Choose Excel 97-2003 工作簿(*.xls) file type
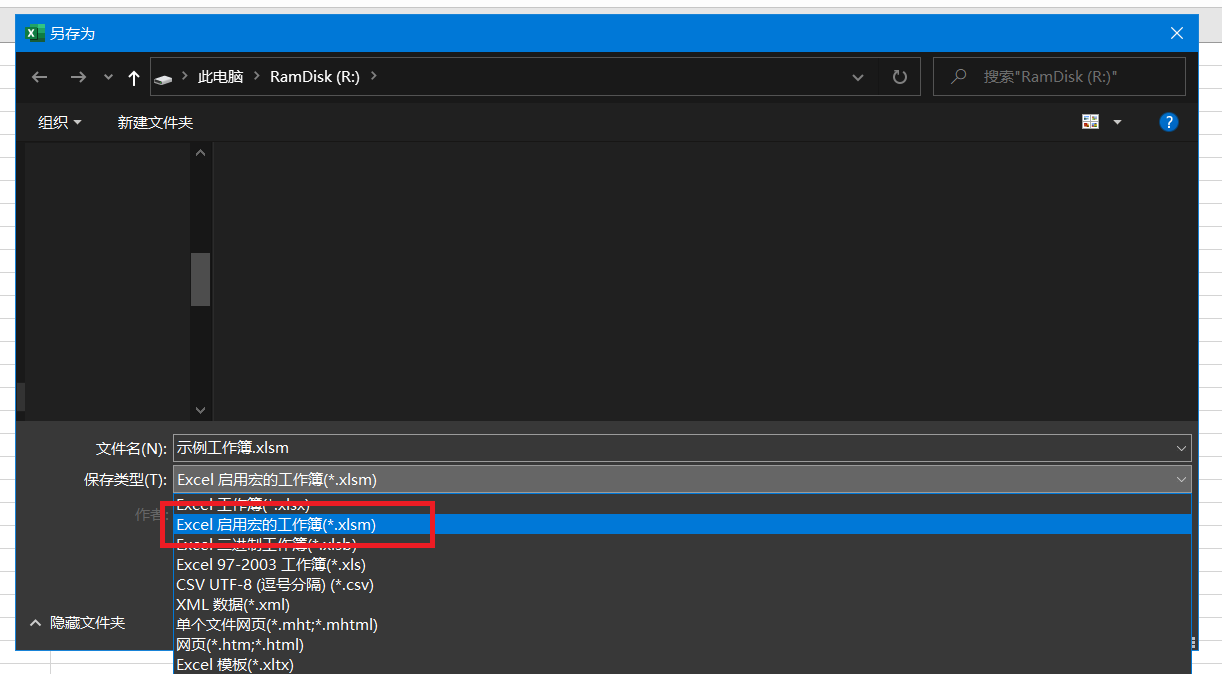The image size is (1222, 674). click(x=682, y=564)
